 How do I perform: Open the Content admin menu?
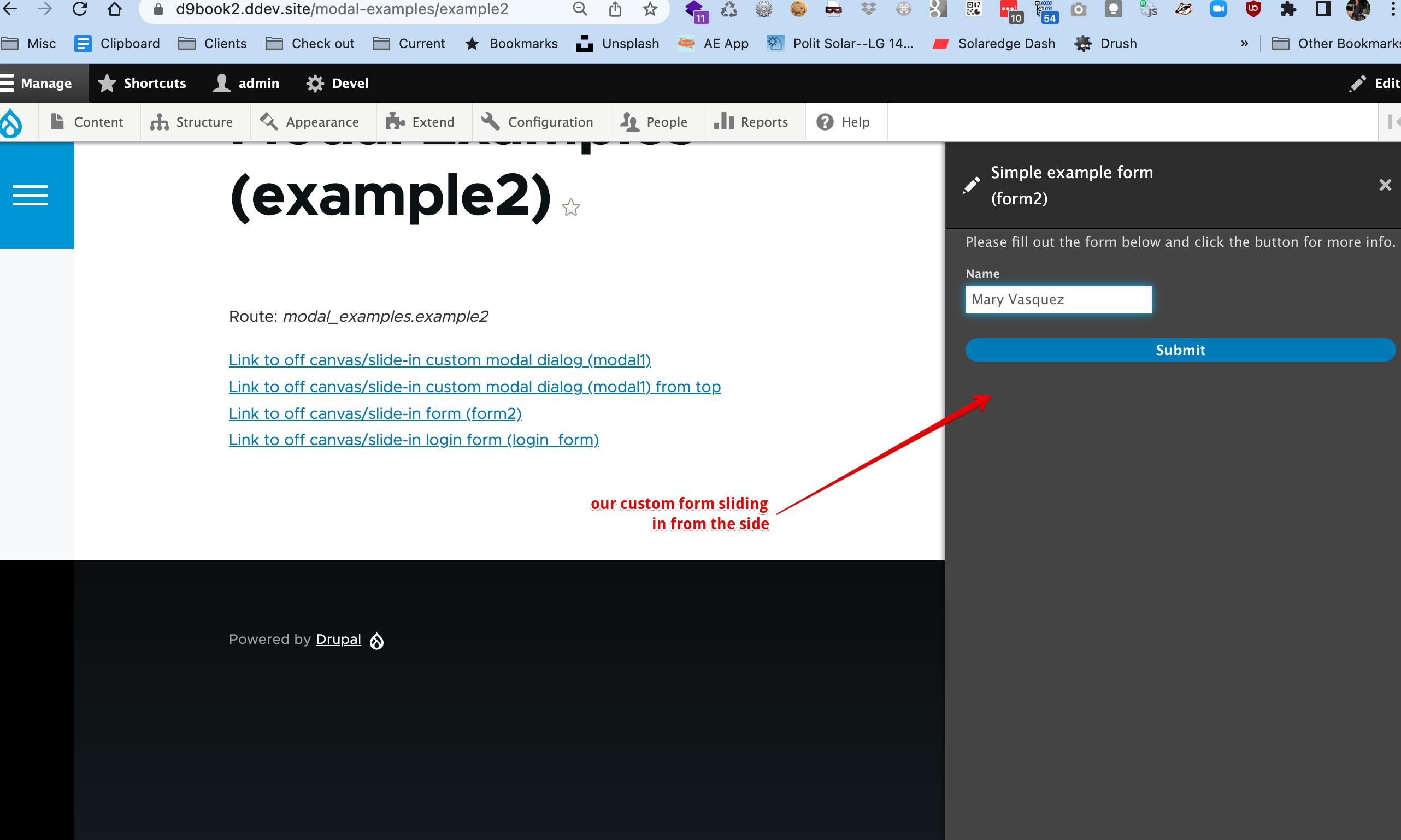87,122
